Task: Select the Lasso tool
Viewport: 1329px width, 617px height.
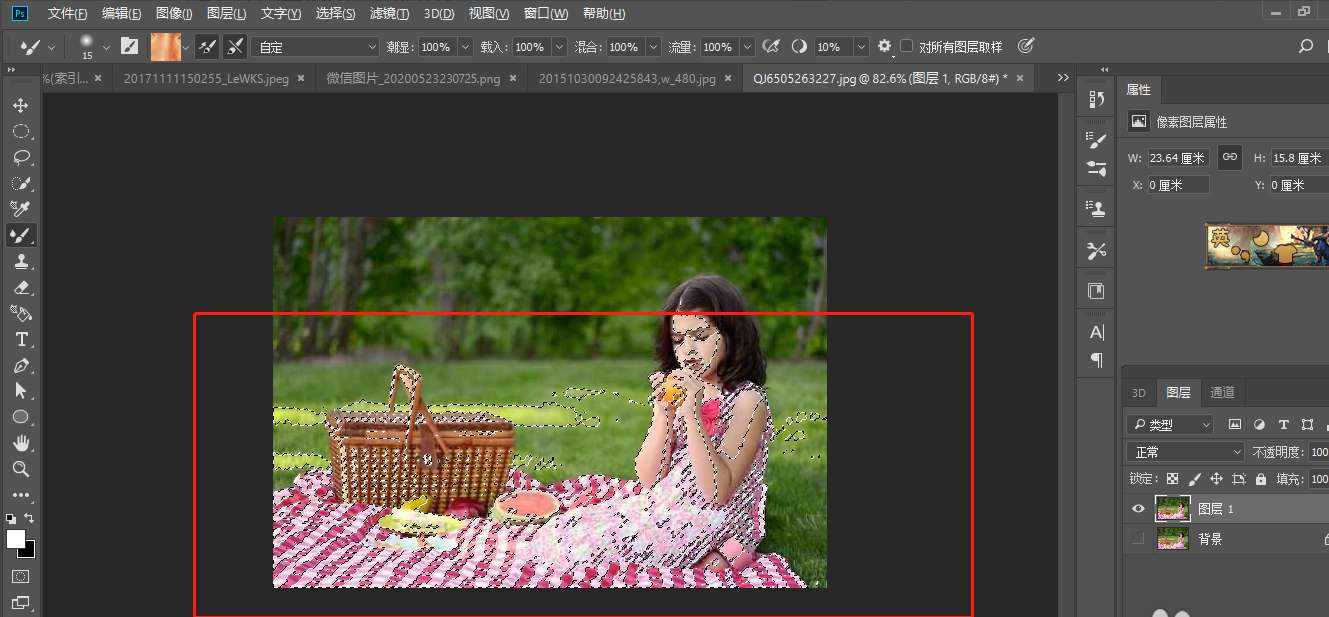Action: pos(20,157)
